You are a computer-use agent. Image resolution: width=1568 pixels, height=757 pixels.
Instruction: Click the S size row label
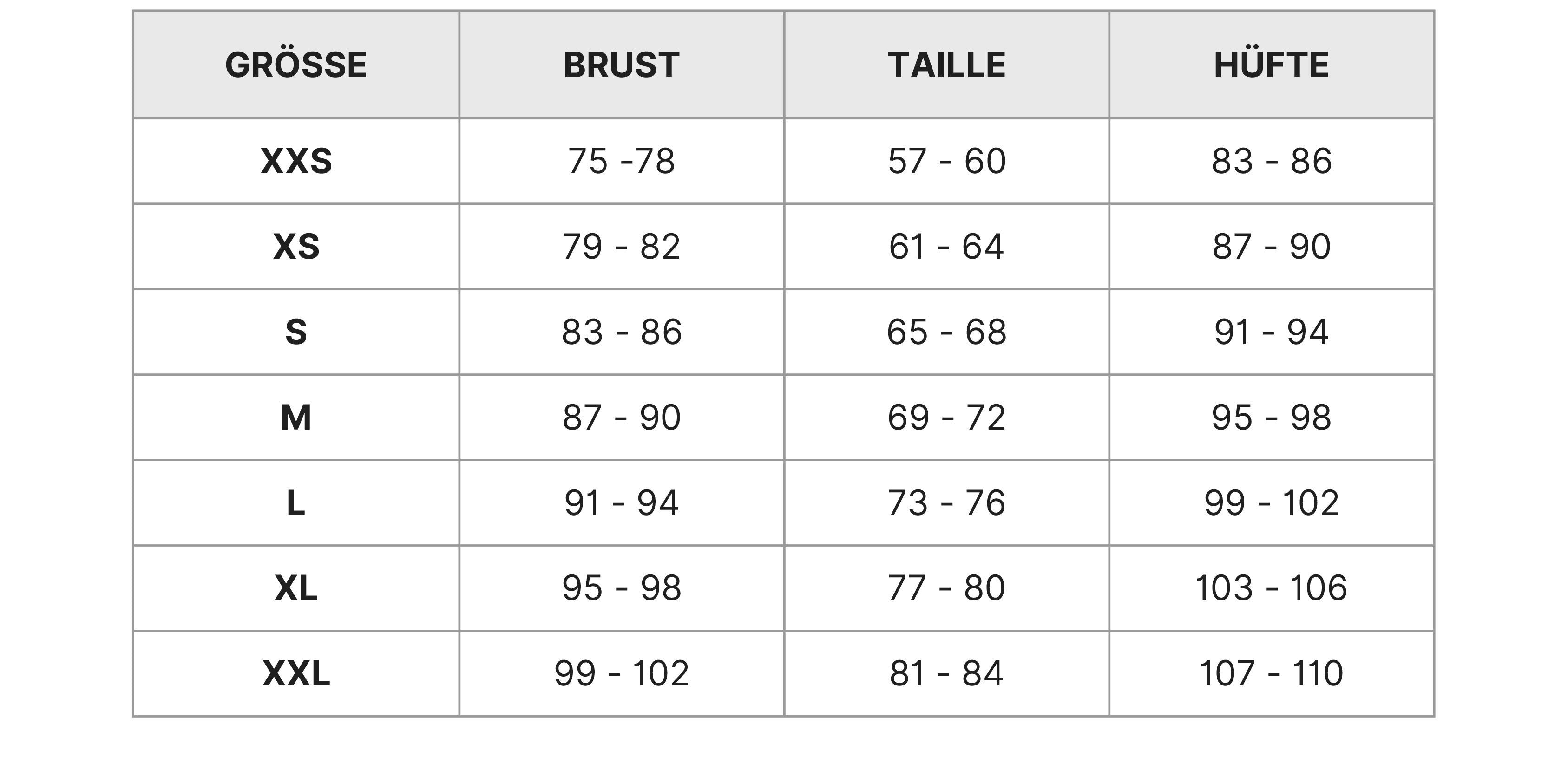[x=296, y=332]
